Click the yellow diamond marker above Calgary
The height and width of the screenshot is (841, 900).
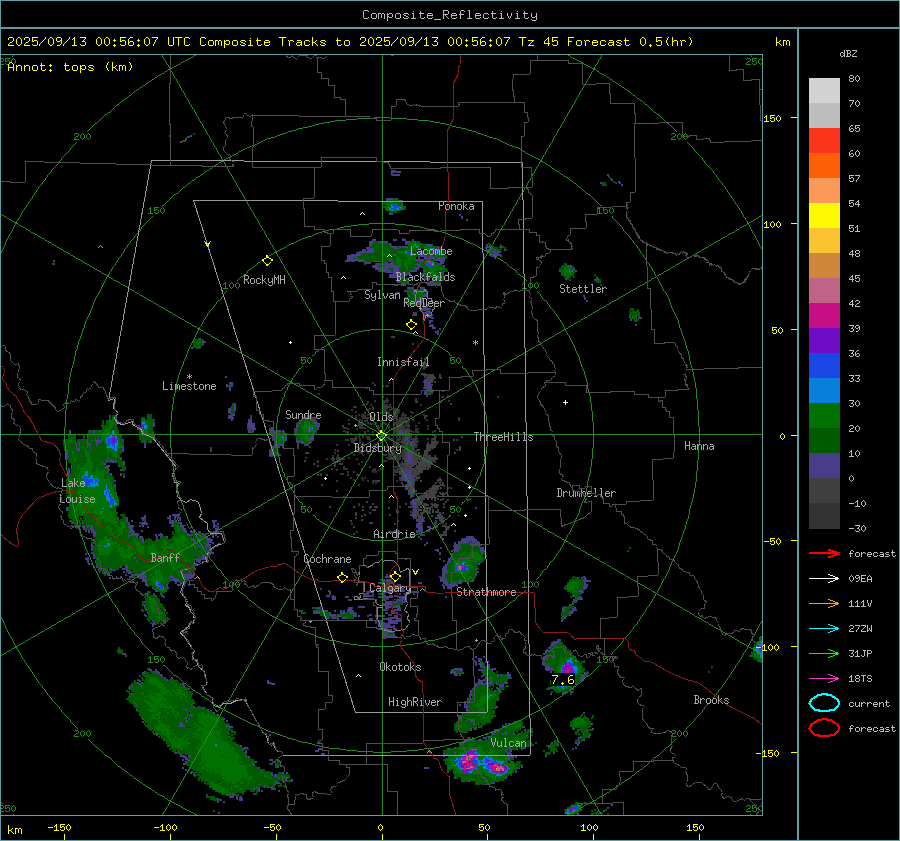click(395, 576)
